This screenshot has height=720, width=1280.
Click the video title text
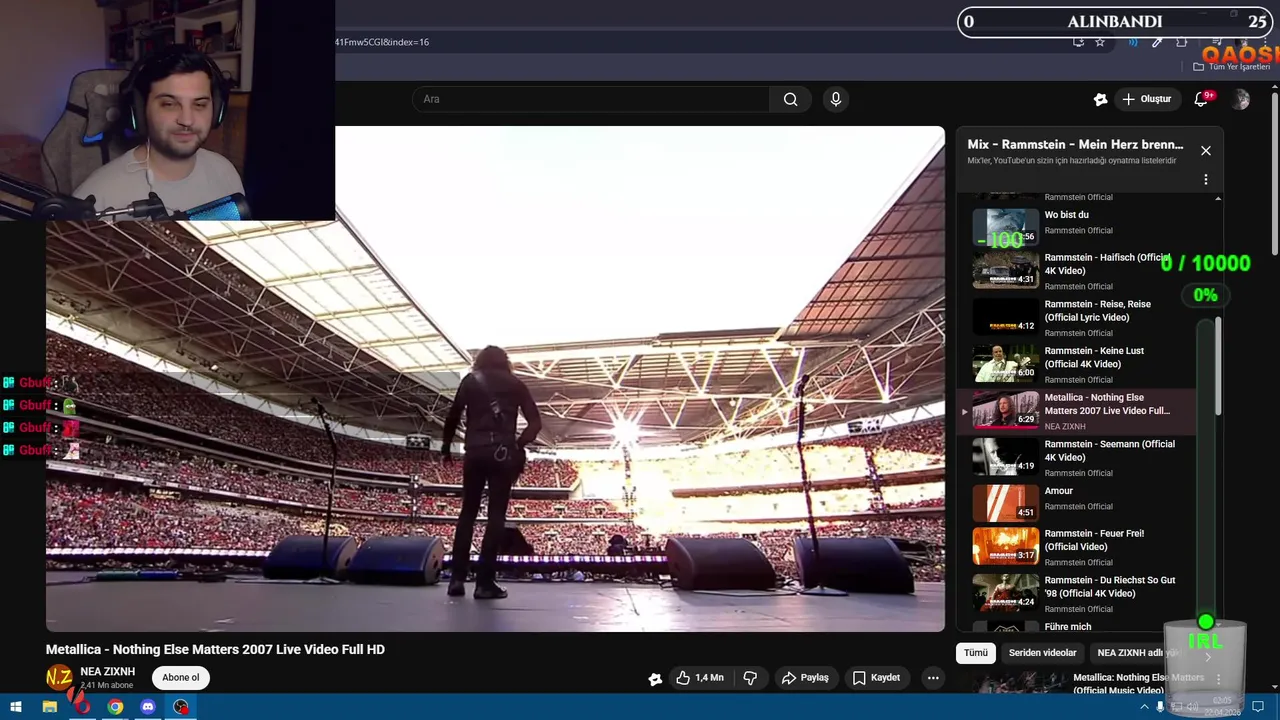point(215,649)
